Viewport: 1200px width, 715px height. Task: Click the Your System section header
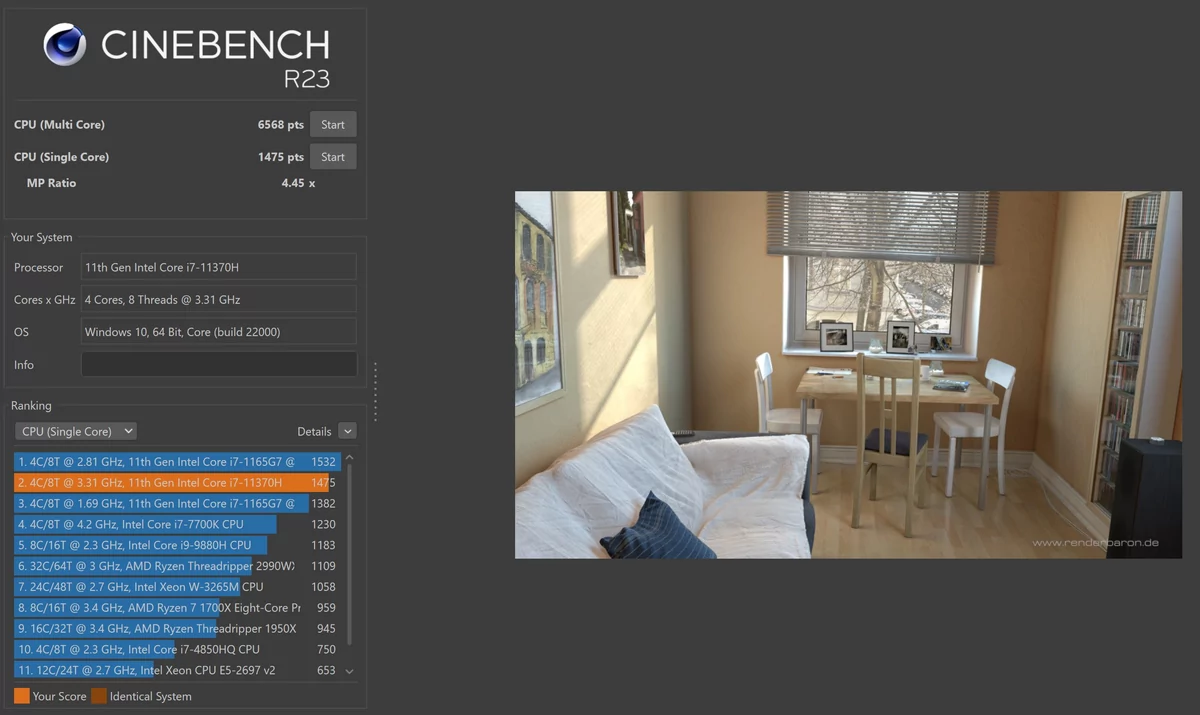pyautogui.click(x=41, y=238)
